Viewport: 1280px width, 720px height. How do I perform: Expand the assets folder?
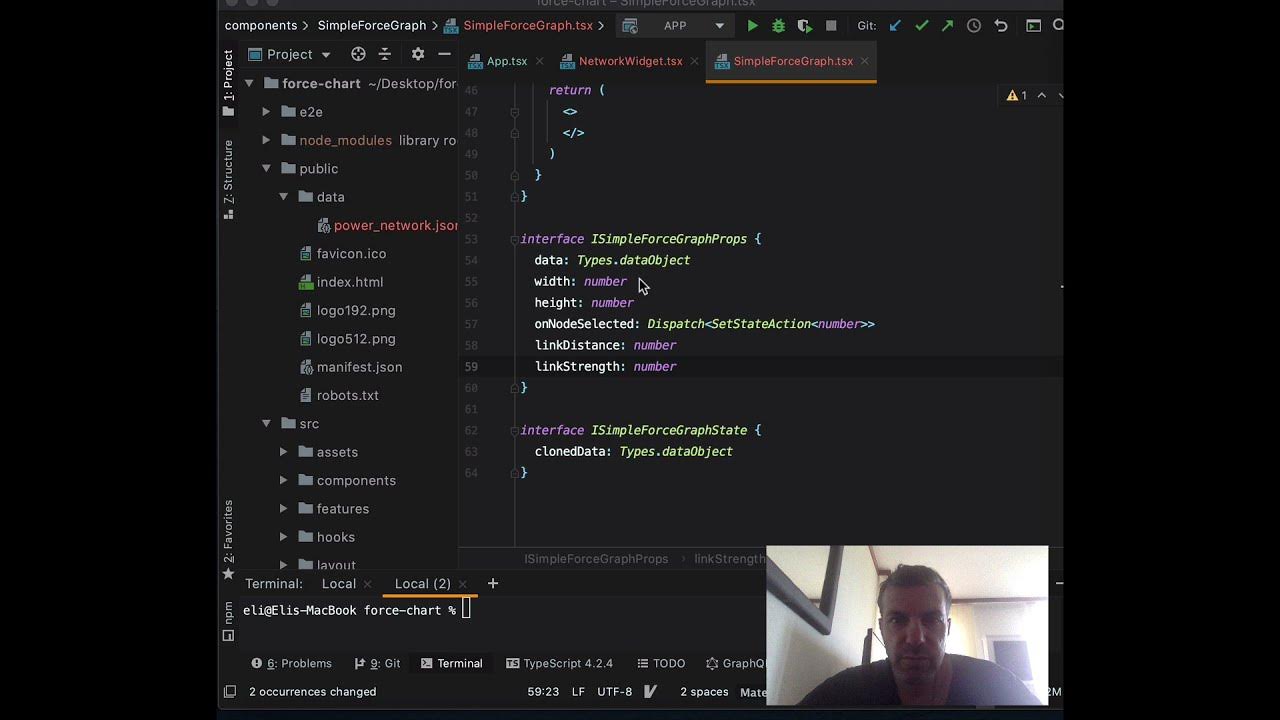pyautogui.click(x=284, y=452)
